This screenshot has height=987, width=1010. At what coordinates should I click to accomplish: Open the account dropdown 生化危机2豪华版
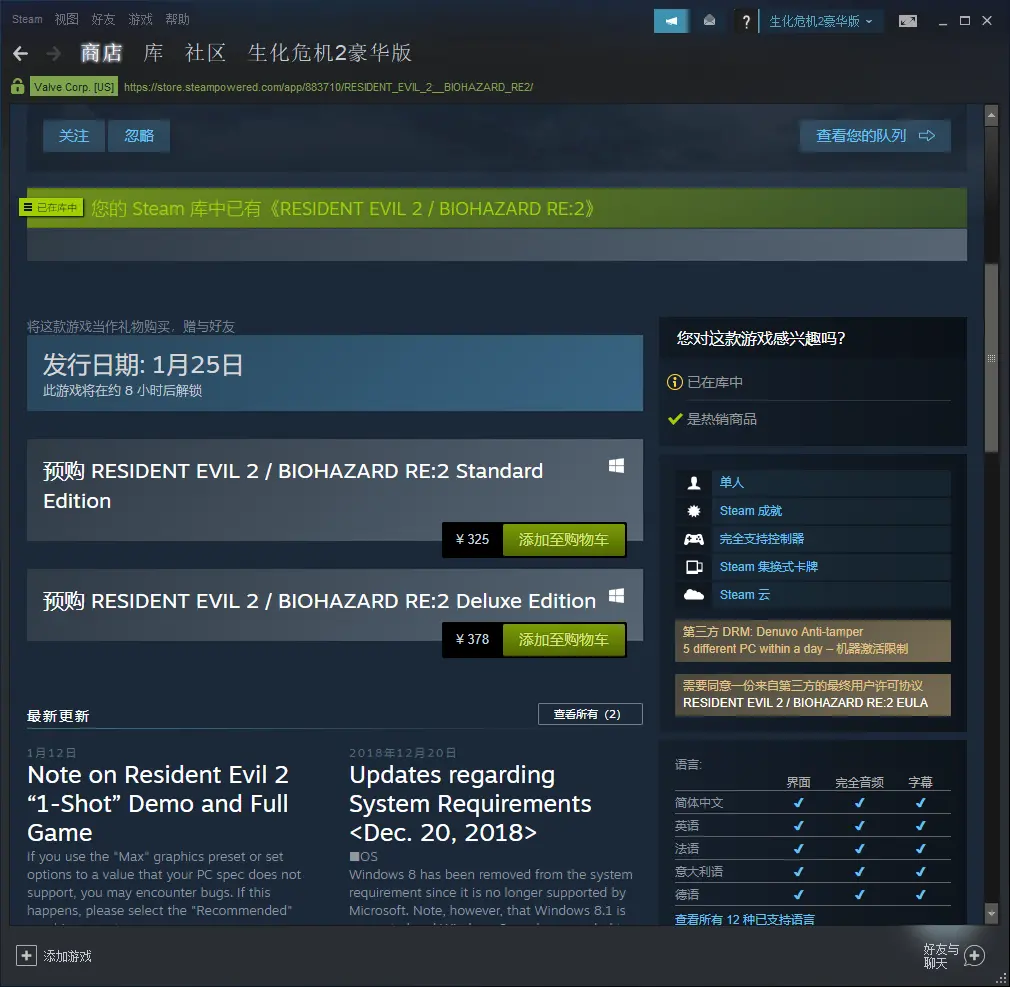[x=821, y=21]
